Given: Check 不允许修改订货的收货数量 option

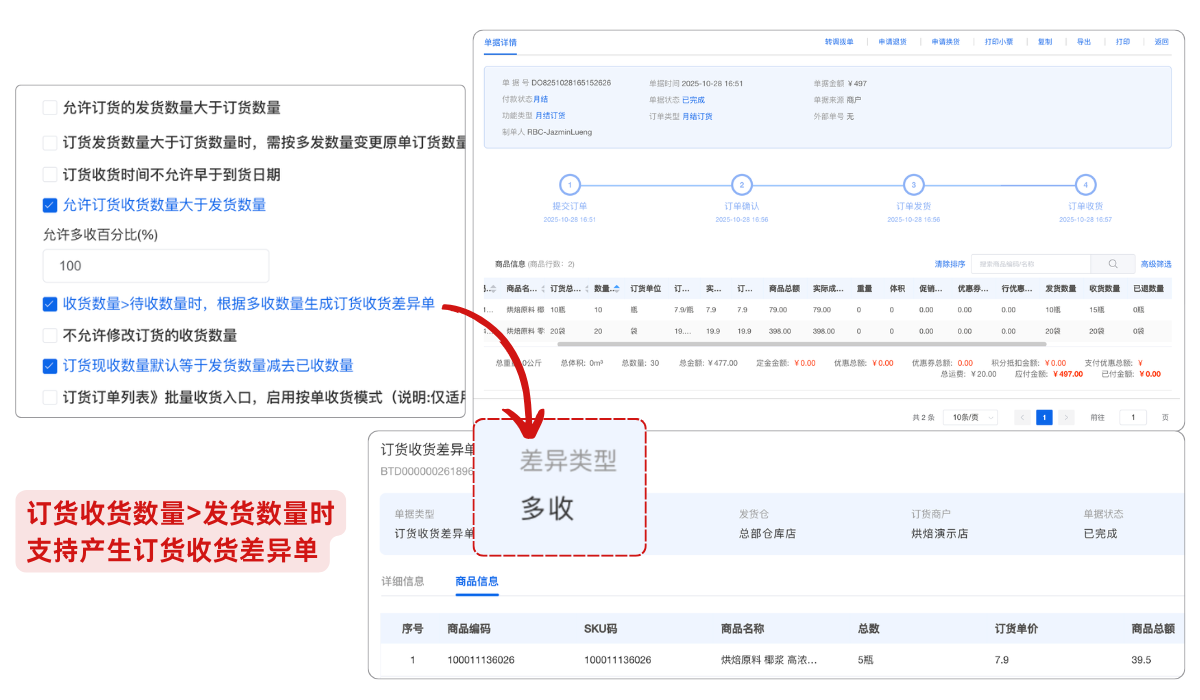Looking at the screenshot, I should (x=50, y=335).
